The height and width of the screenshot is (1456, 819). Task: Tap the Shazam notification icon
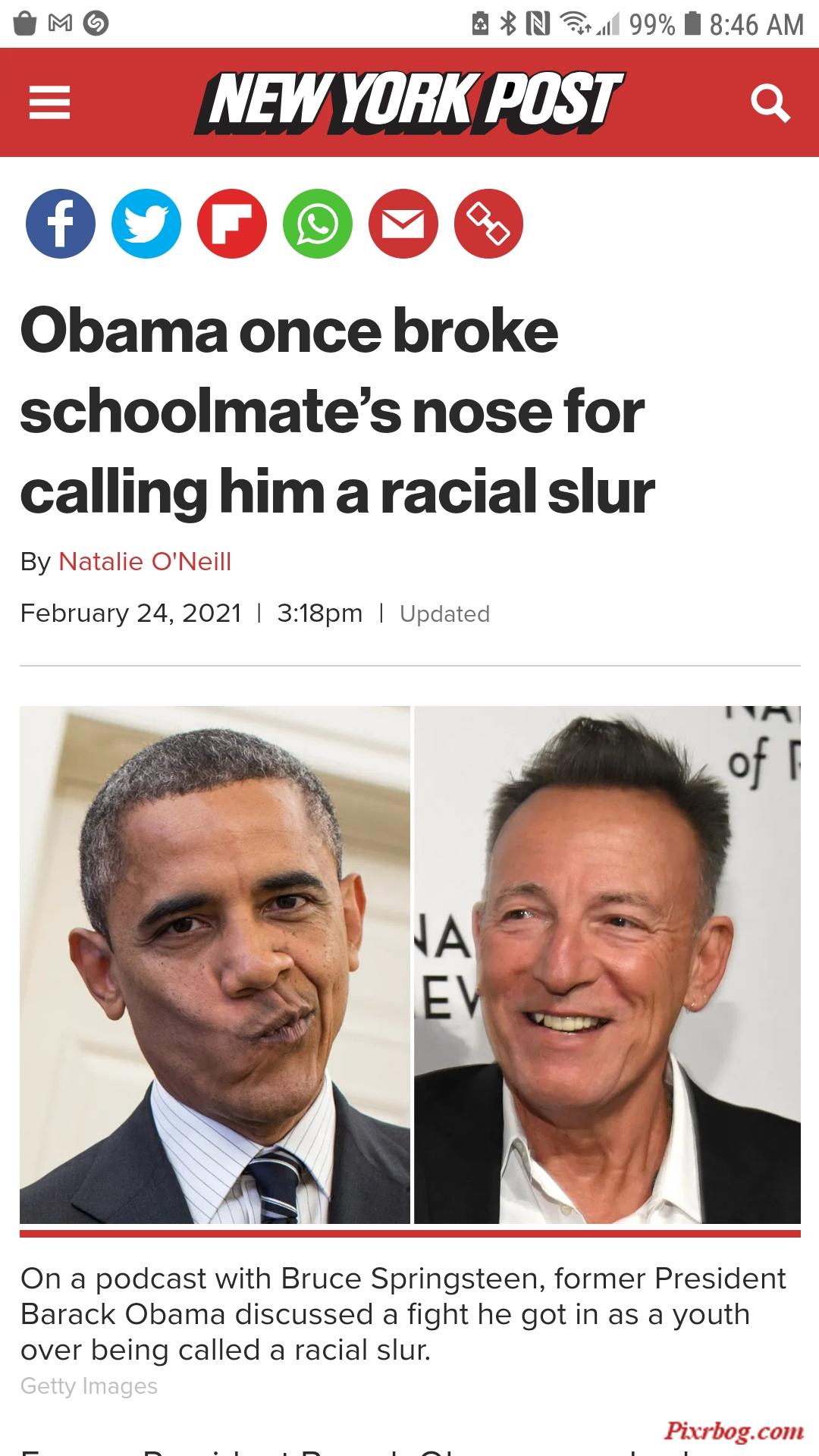tap(96, 24)
